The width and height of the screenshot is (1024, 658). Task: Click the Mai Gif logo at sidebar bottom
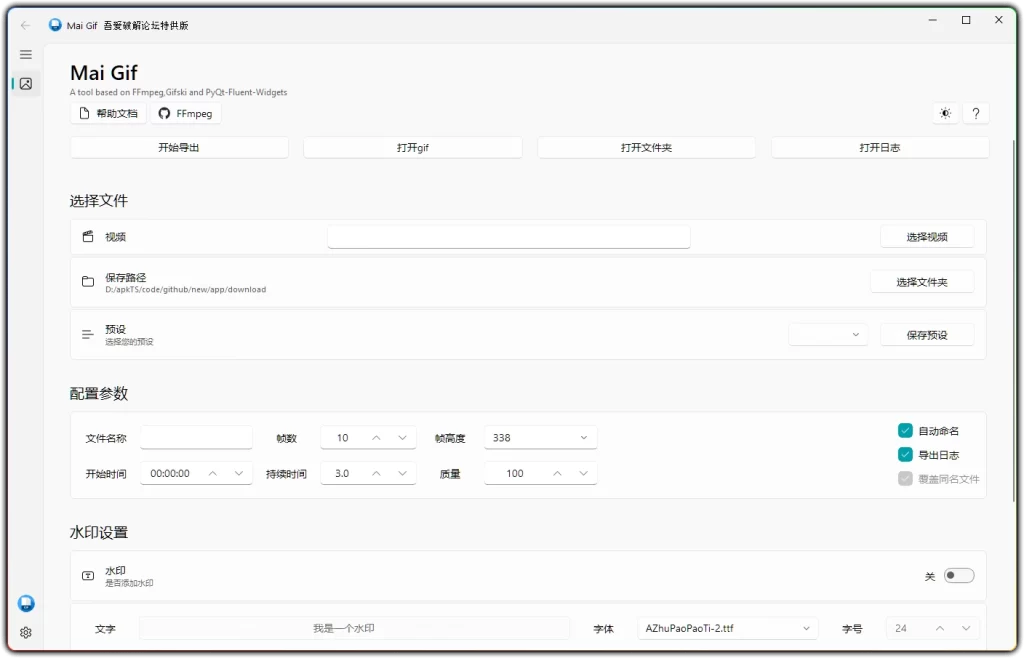point(25,603)
